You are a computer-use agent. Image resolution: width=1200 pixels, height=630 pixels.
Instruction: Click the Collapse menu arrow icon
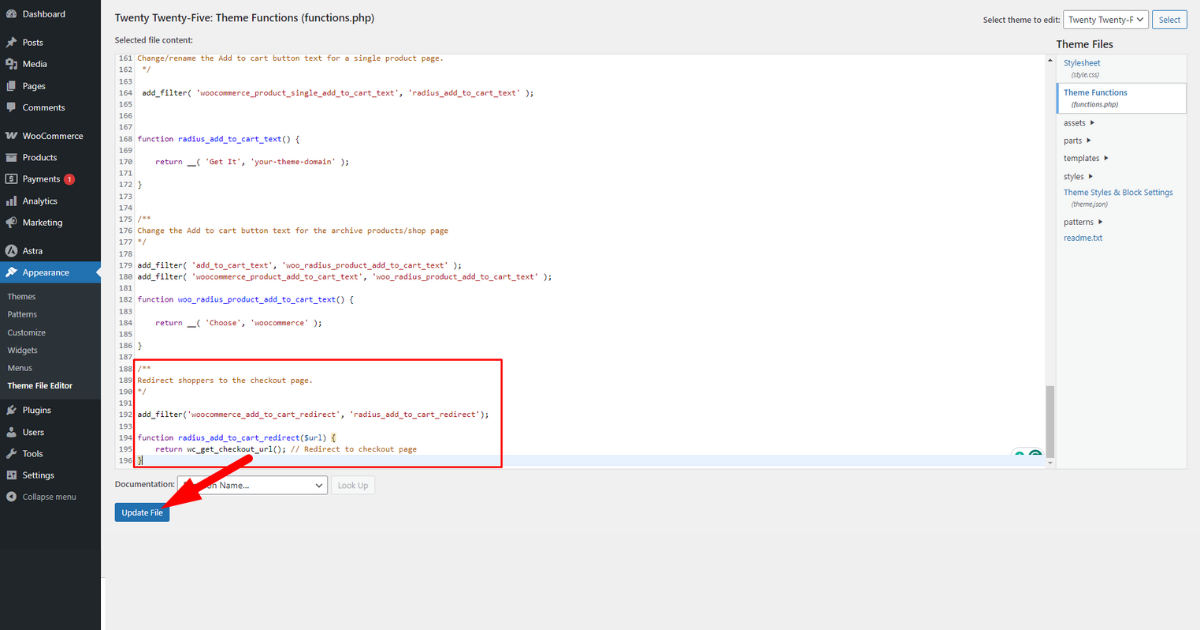(11, 497)
